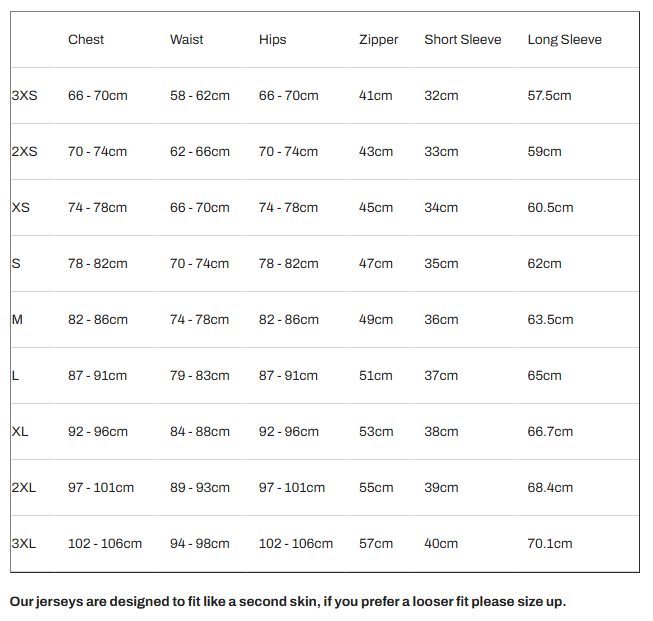
Task: Click the Short Sleeve column header
Action: [x=462, y=40]
